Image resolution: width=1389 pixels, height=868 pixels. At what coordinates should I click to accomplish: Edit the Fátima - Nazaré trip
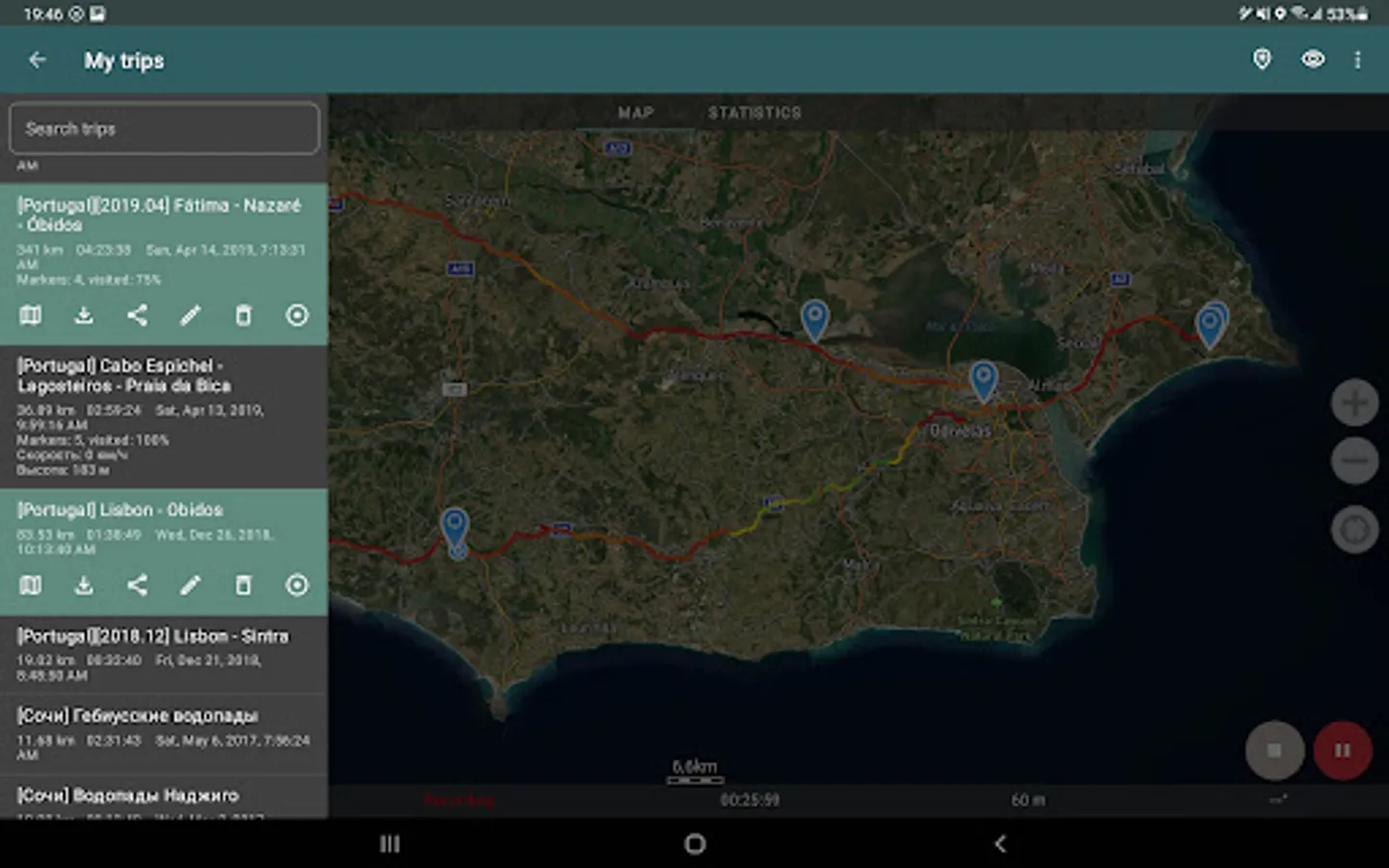190,315
